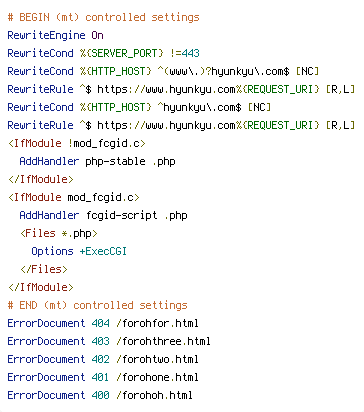
Task: Click the 'BEGIN (mt) controlled settings' comment line
Action: [x=103, y=17]
